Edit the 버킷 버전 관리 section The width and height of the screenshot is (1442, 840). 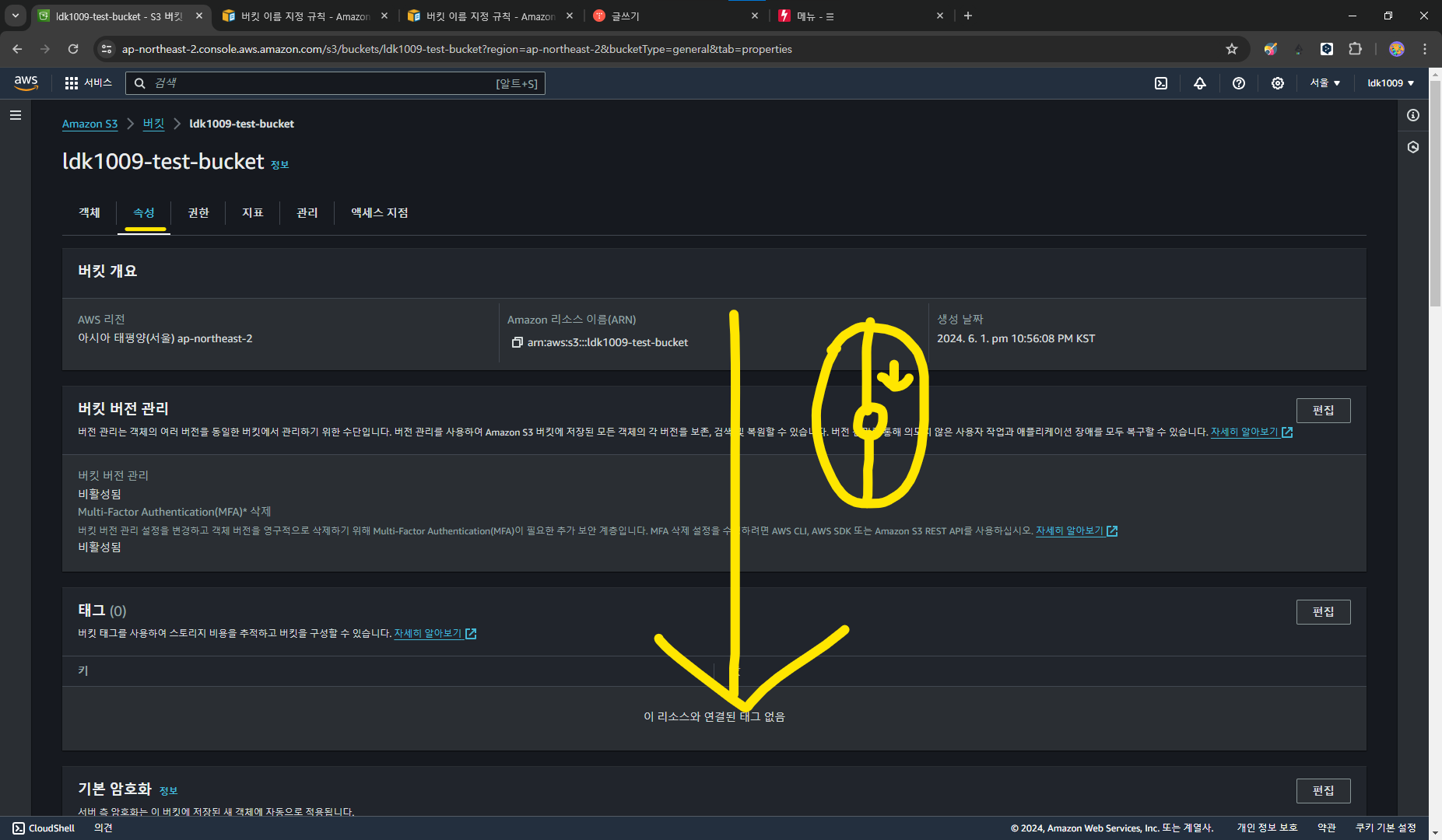1323,411
